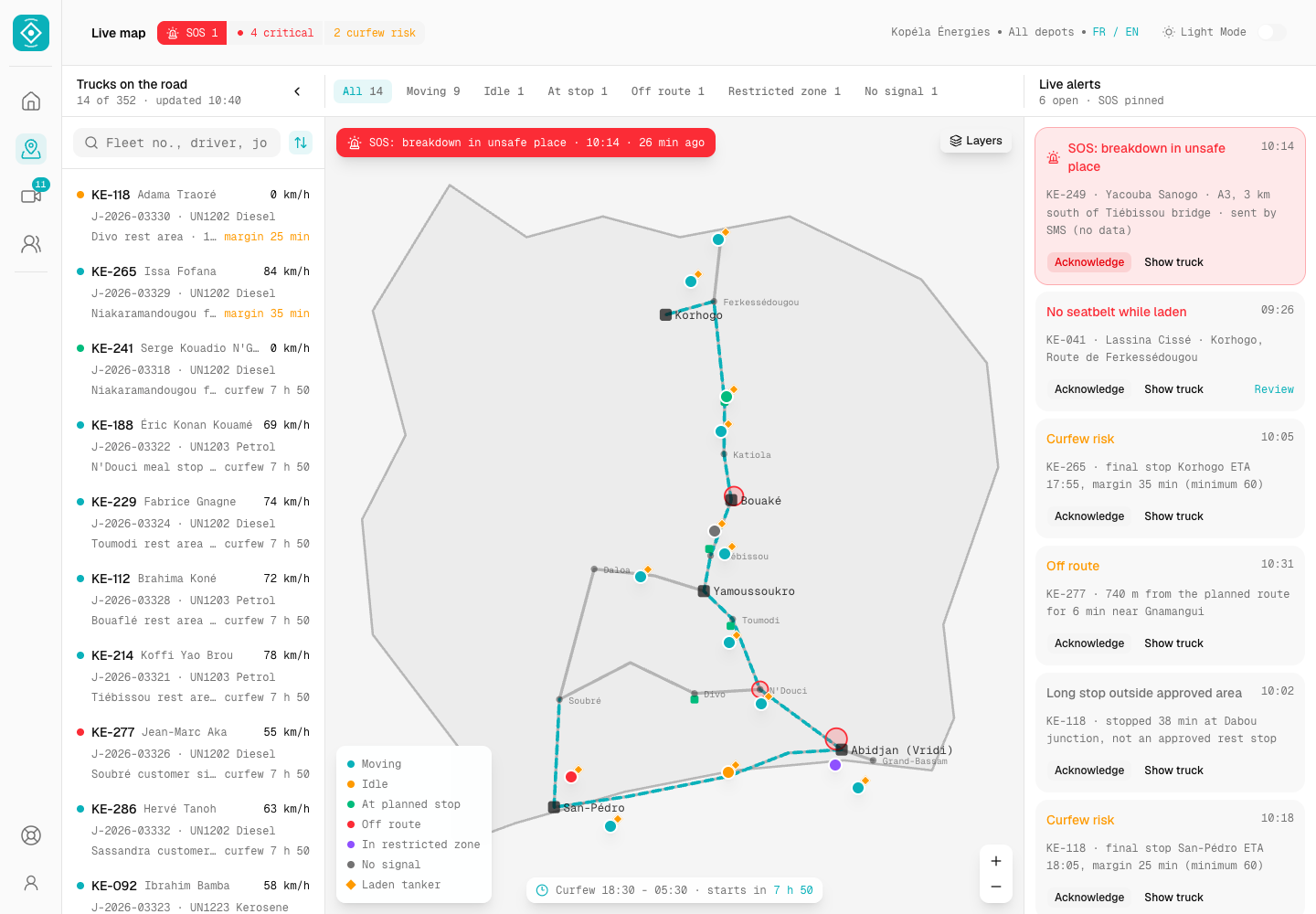Select truck KE-112 Brahima Koné row
This screenshot has height=914, width=1316.
click(x=194, y=600)
